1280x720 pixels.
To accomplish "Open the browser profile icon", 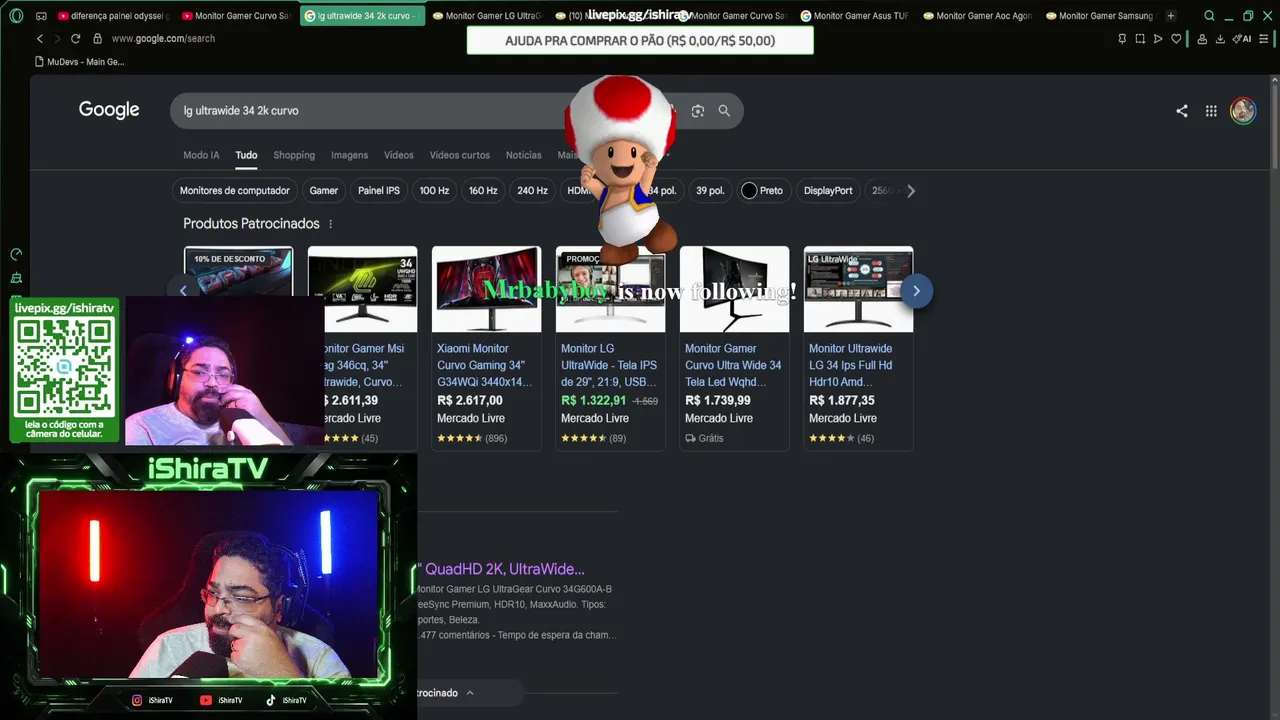I will click(x=1201, y=39).
